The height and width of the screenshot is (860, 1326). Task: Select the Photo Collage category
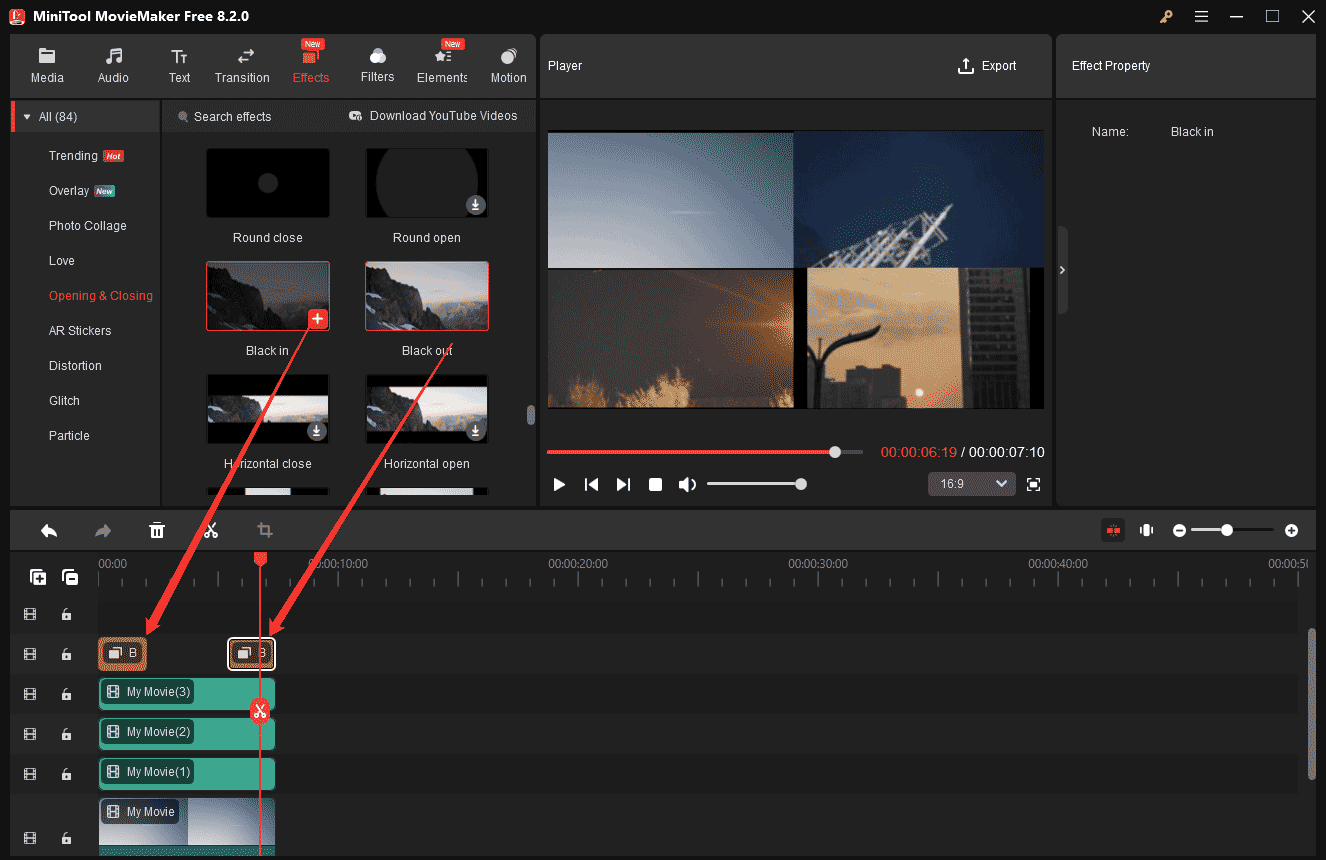88,226
